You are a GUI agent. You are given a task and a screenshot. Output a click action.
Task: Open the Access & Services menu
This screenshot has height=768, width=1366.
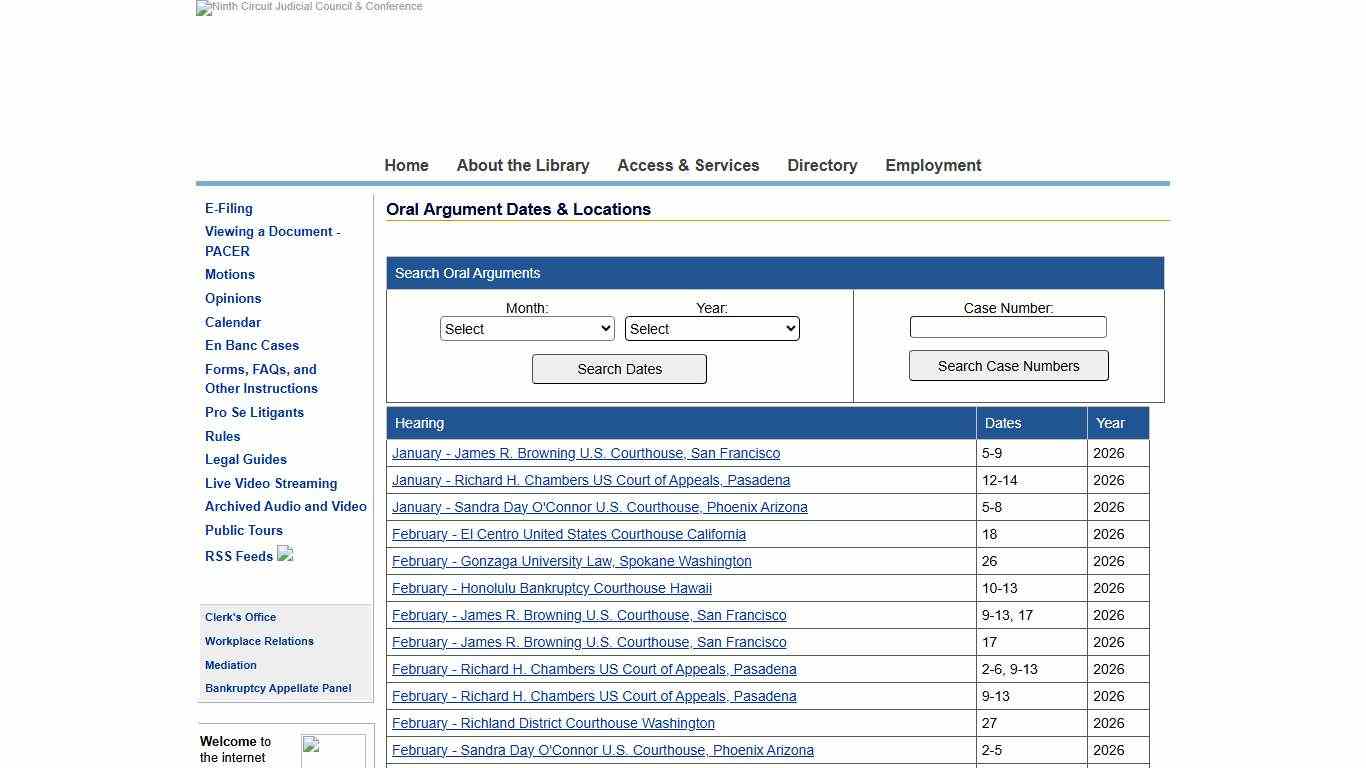688,165
